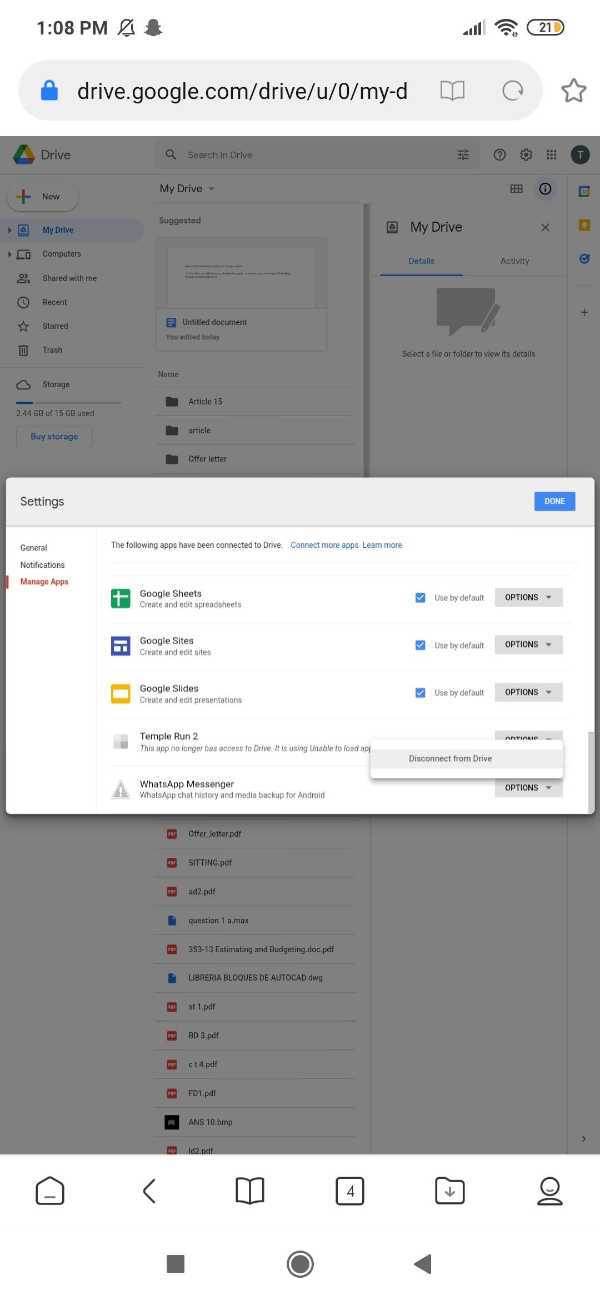The width and height of the screenshot is (600, 1300).
Task: Open the Keep side panel icon
Action: 584,225
